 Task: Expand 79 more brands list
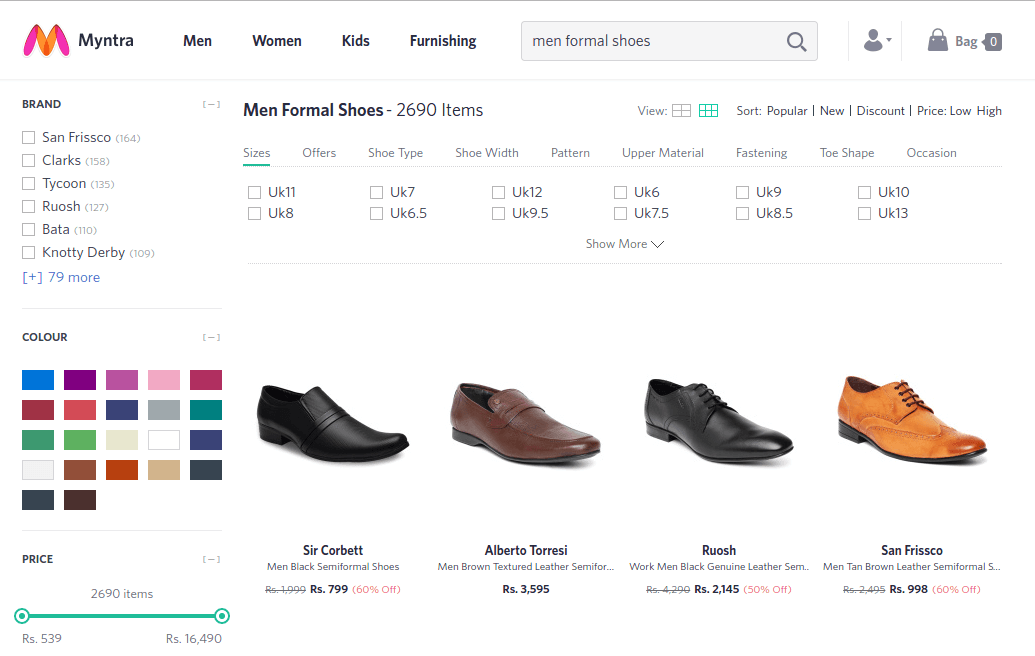coord(61,277)
